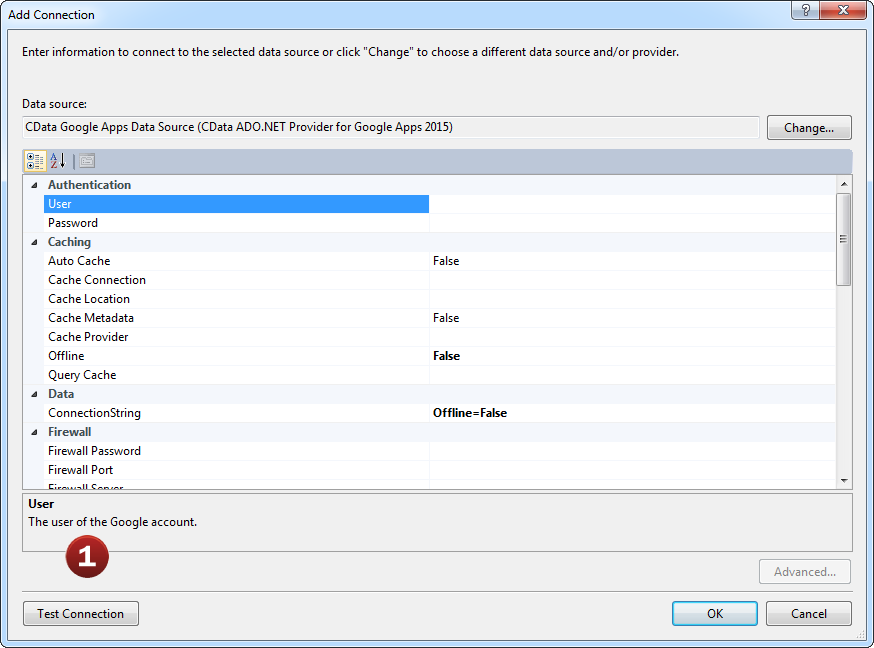Click the Alphabetical sort icon
Viewport: 874px width, 648px height.
58,161
